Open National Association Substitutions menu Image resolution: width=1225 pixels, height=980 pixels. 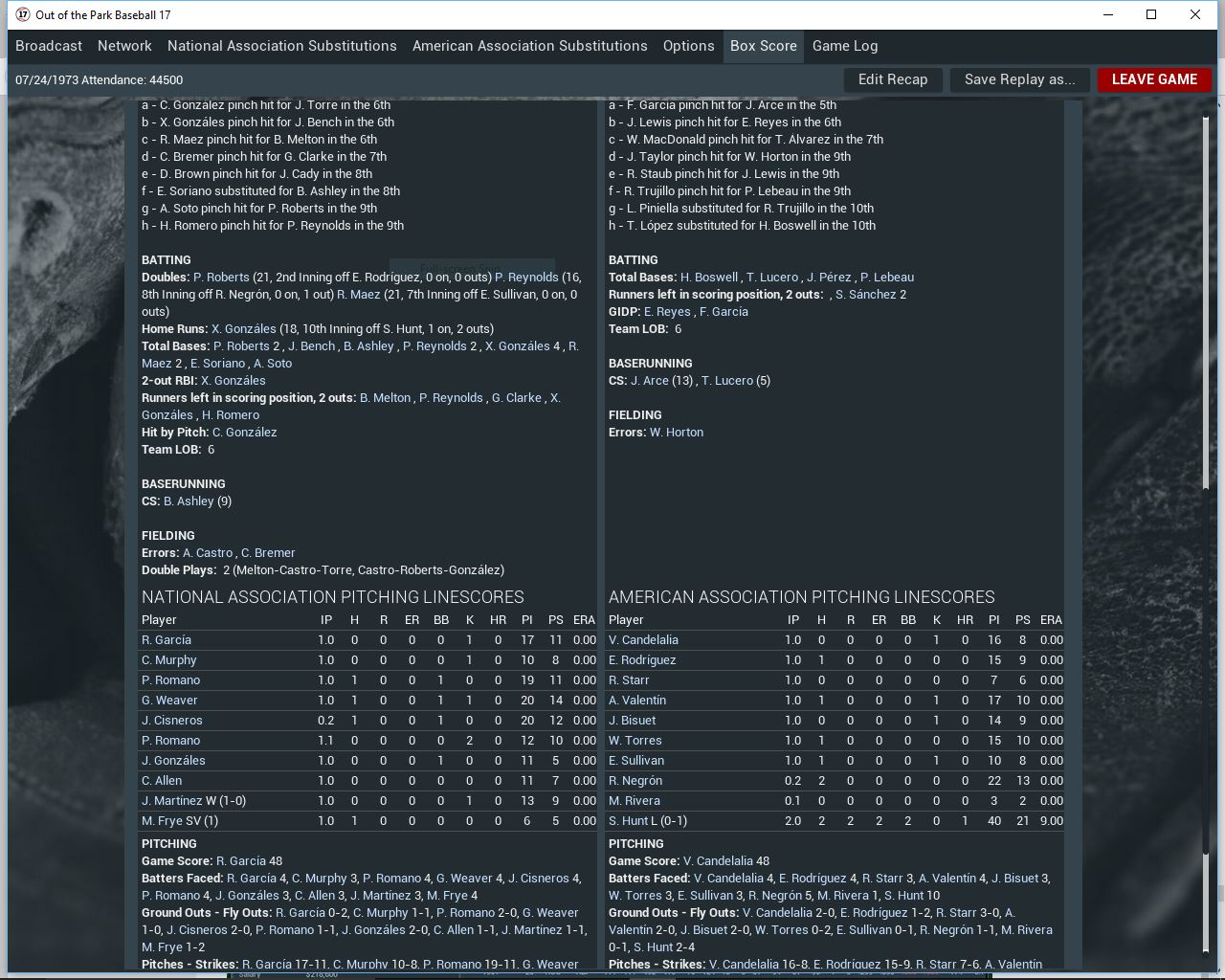pyautogui.click(x=281, y=46)
